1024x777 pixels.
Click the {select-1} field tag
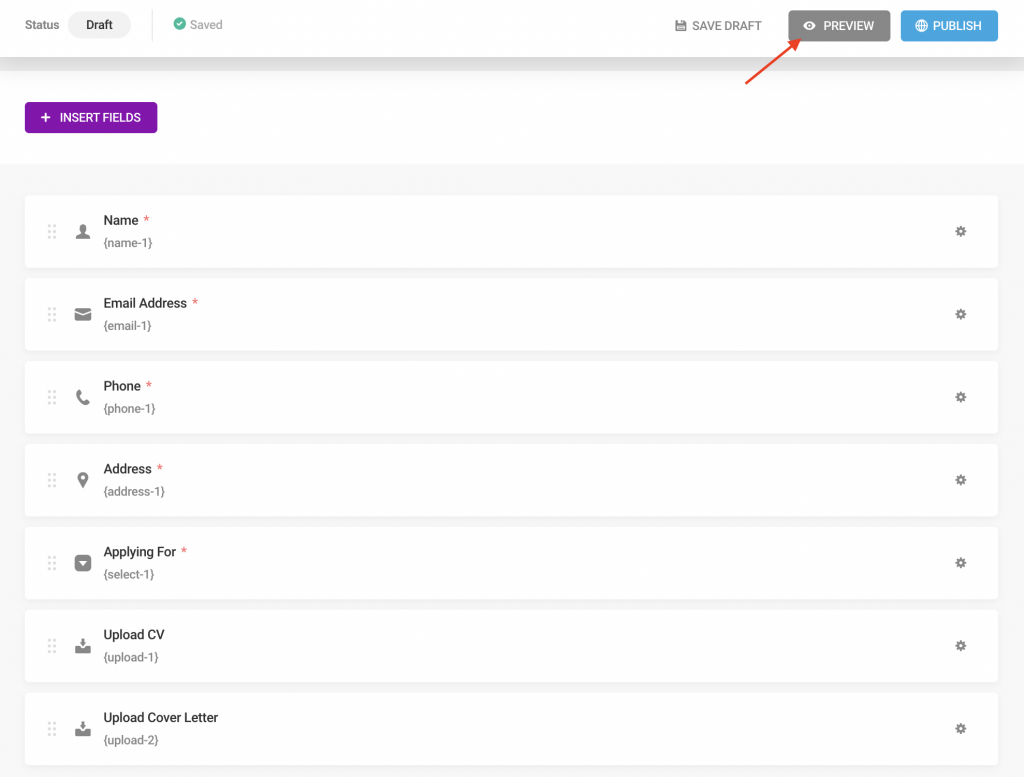tap(129, 575)
